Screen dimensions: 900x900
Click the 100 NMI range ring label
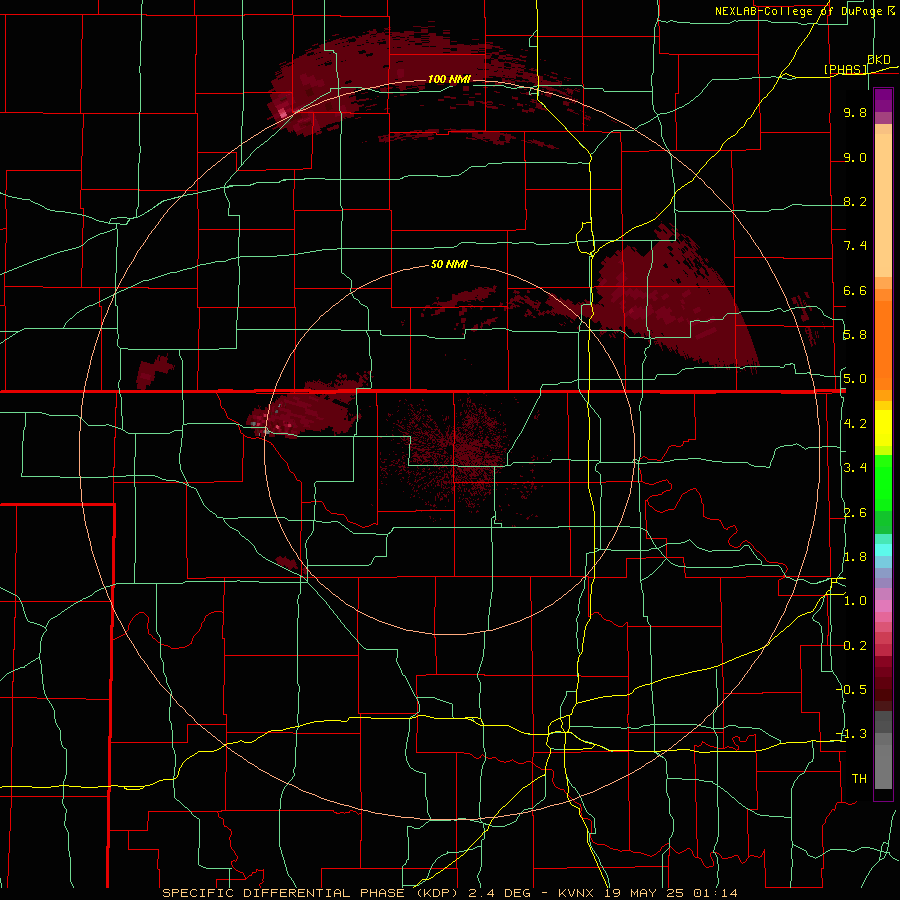[449, 79]
